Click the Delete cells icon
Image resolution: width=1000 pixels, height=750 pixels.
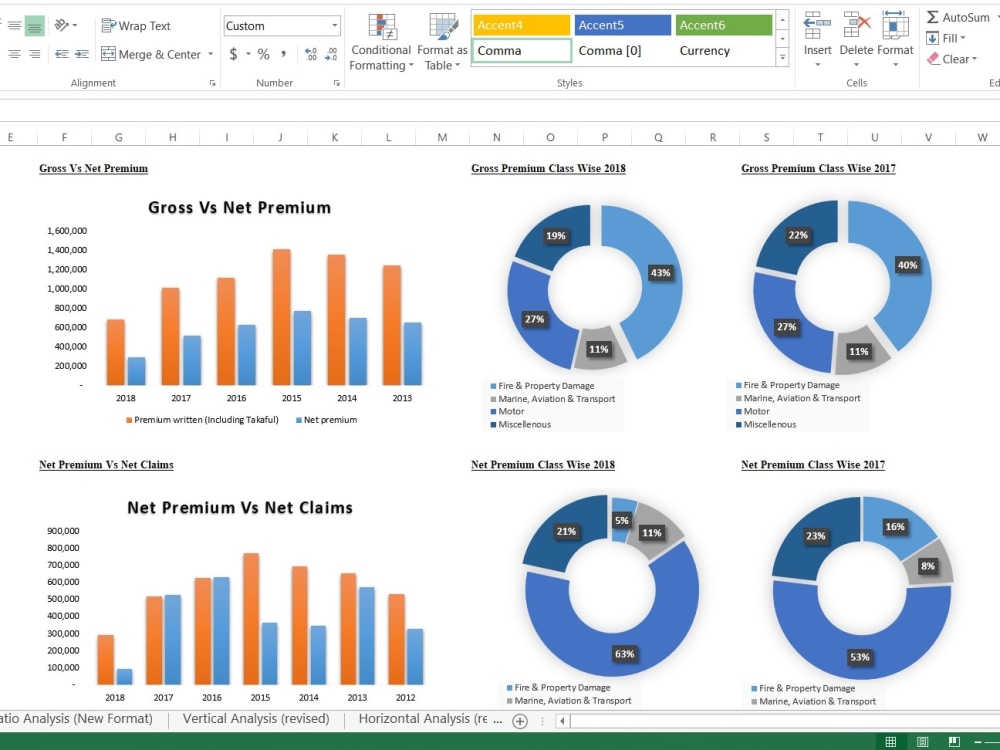tap(857, 26)
